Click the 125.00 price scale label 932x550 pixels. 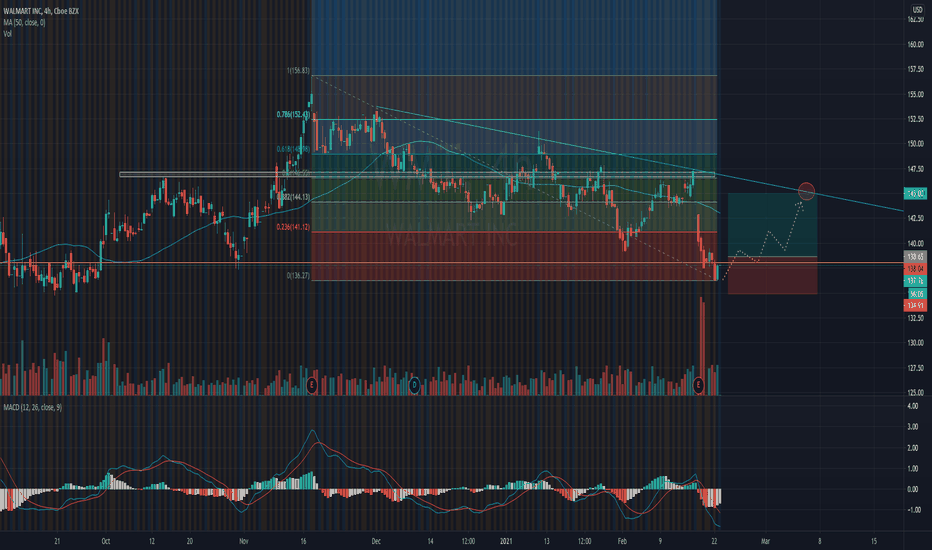click(x=915, y=392)
